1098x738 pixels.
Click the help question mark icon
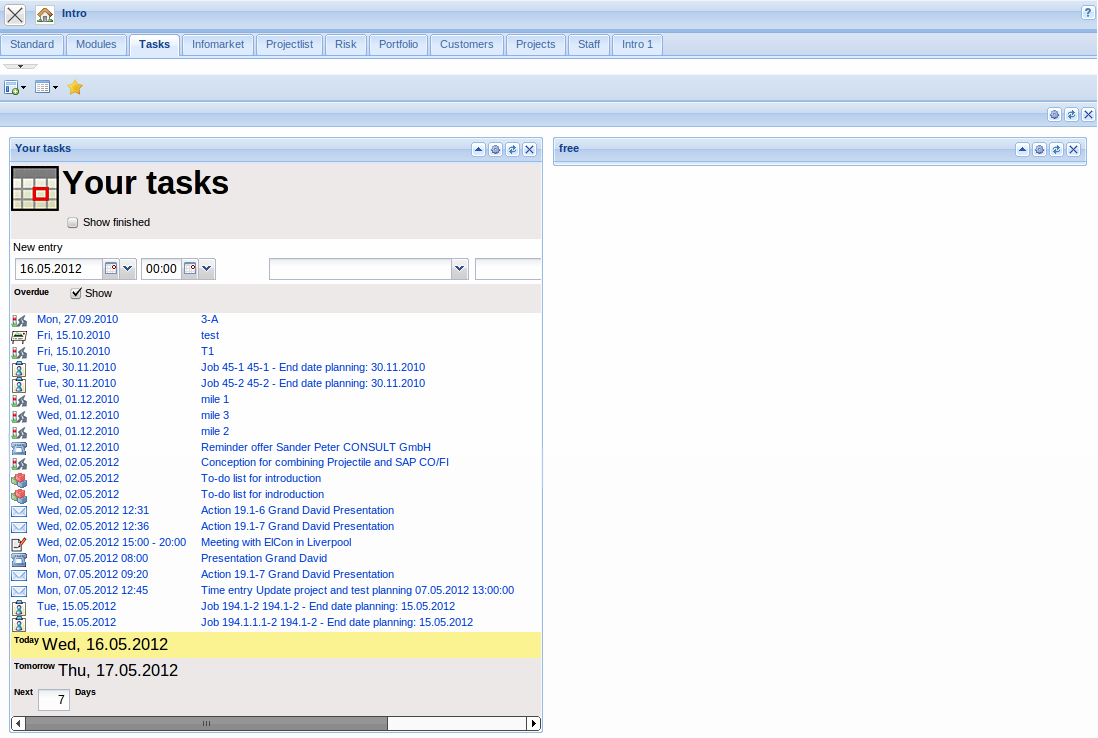(1089, 13)
